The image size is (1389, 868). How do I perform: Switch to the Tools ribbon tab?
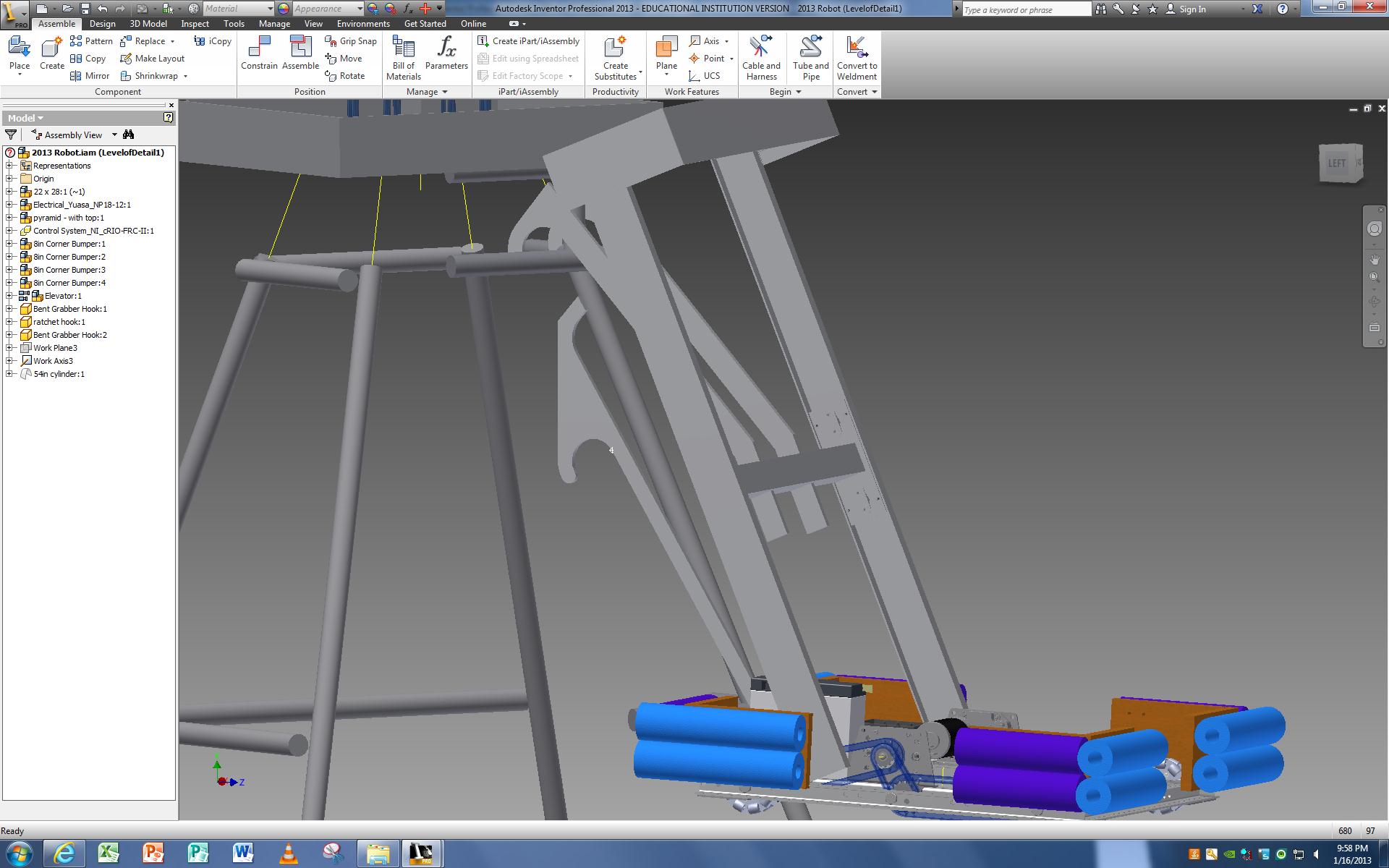[x=234, y=24]
